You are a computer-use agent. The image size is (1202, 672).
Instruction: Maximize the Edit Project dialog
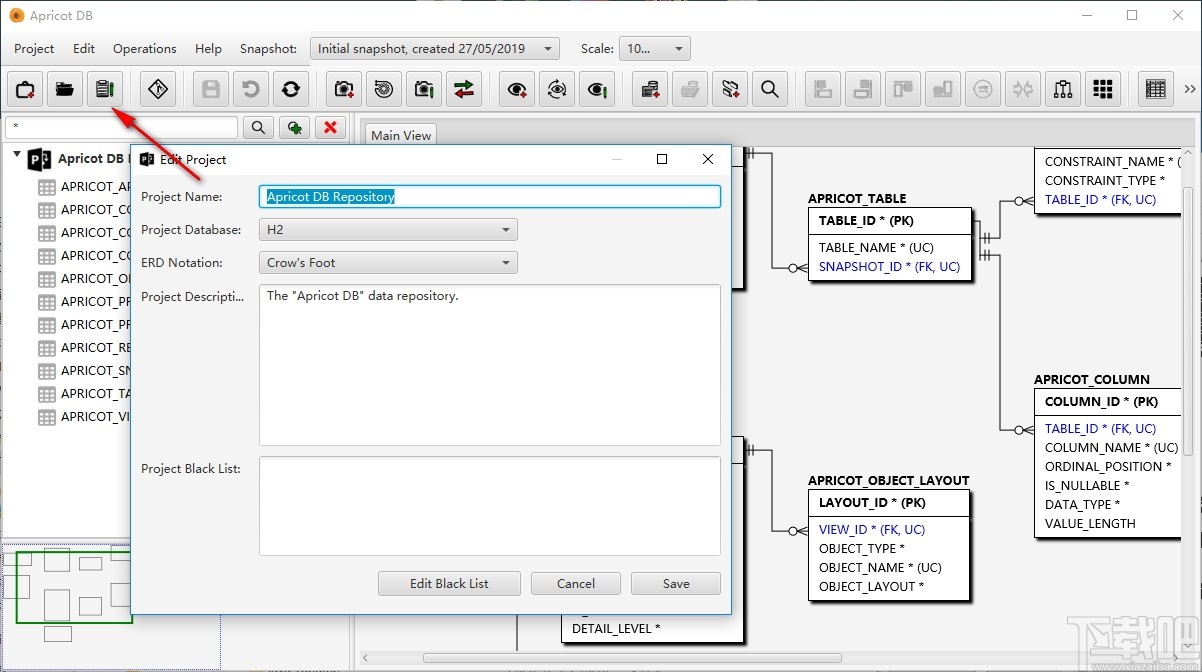[x=662, y=159]
